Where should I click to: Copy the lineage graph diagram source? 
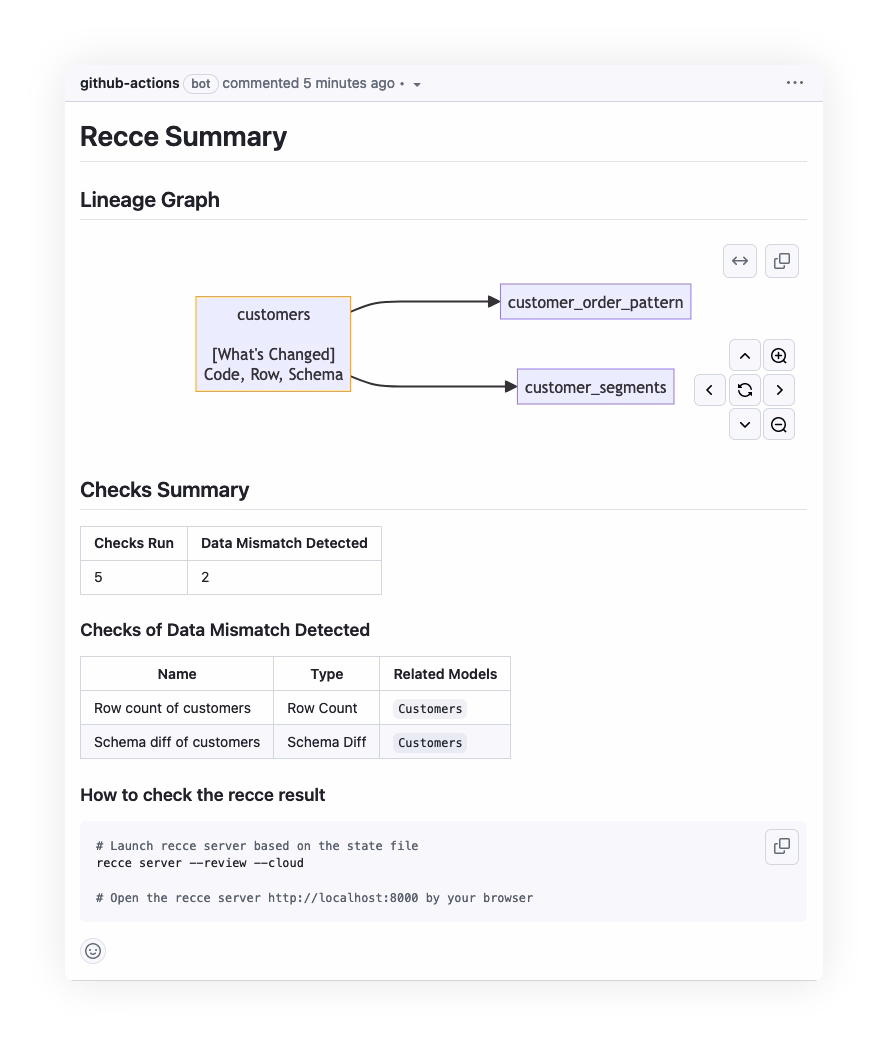pos(782,261)
